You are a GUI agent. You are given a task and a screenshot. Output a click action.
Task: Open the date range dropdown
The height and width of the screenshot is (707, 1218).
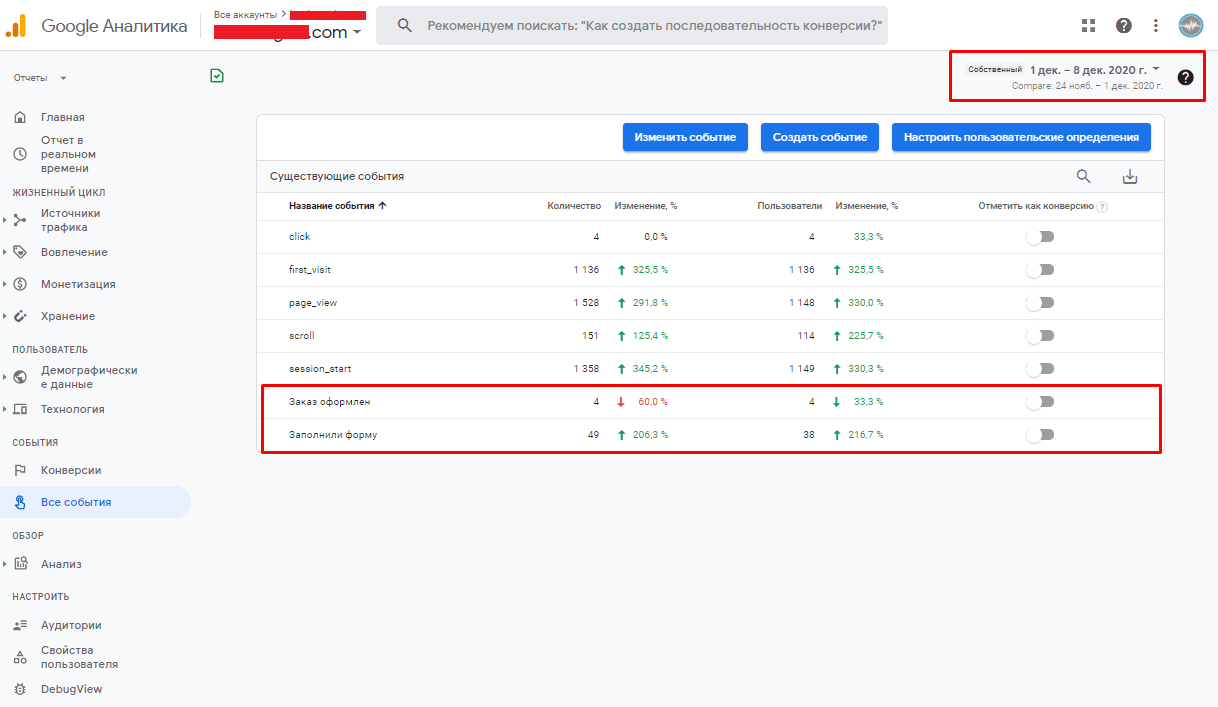pos(1094,70)
